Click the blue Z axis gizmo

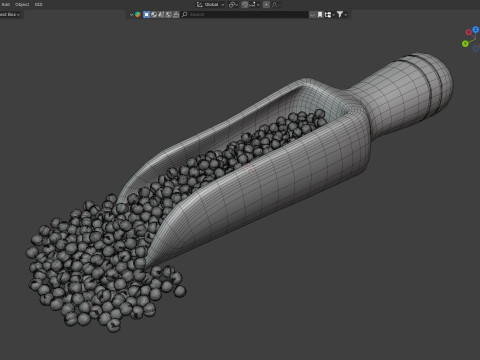(476, 30)
